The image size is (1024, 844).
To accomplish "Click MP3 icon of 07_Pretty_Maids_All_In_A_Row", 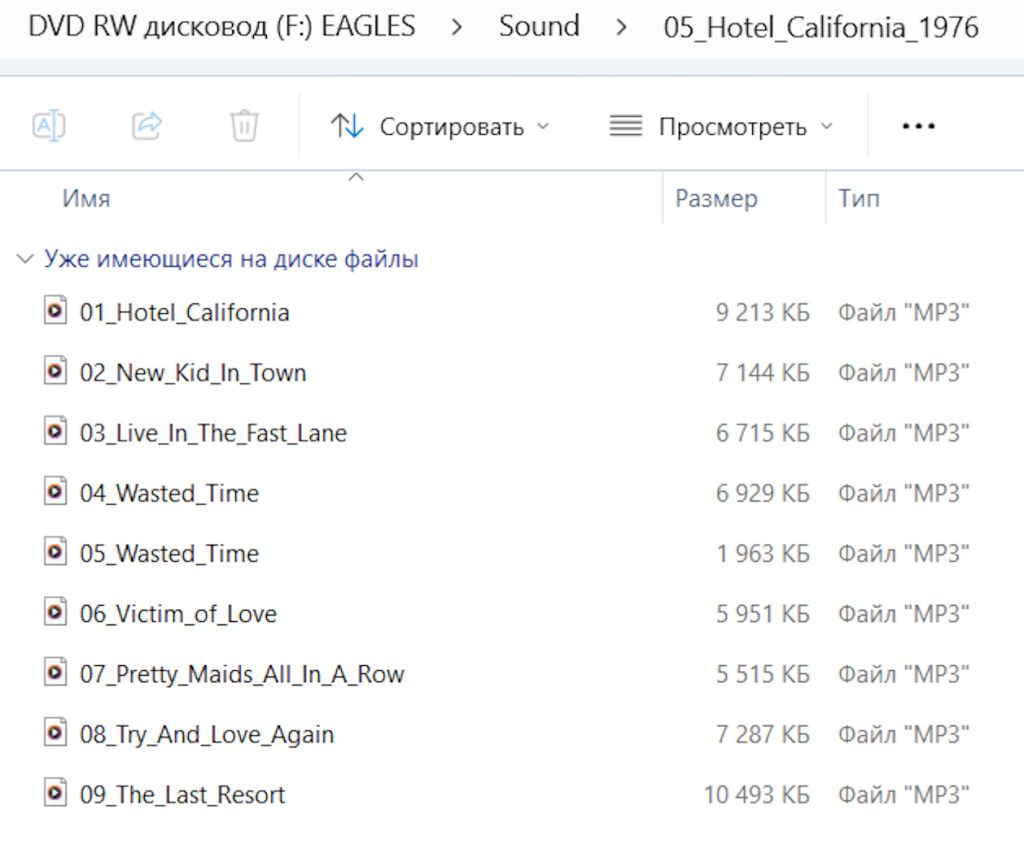I will (x=56, y=672).
